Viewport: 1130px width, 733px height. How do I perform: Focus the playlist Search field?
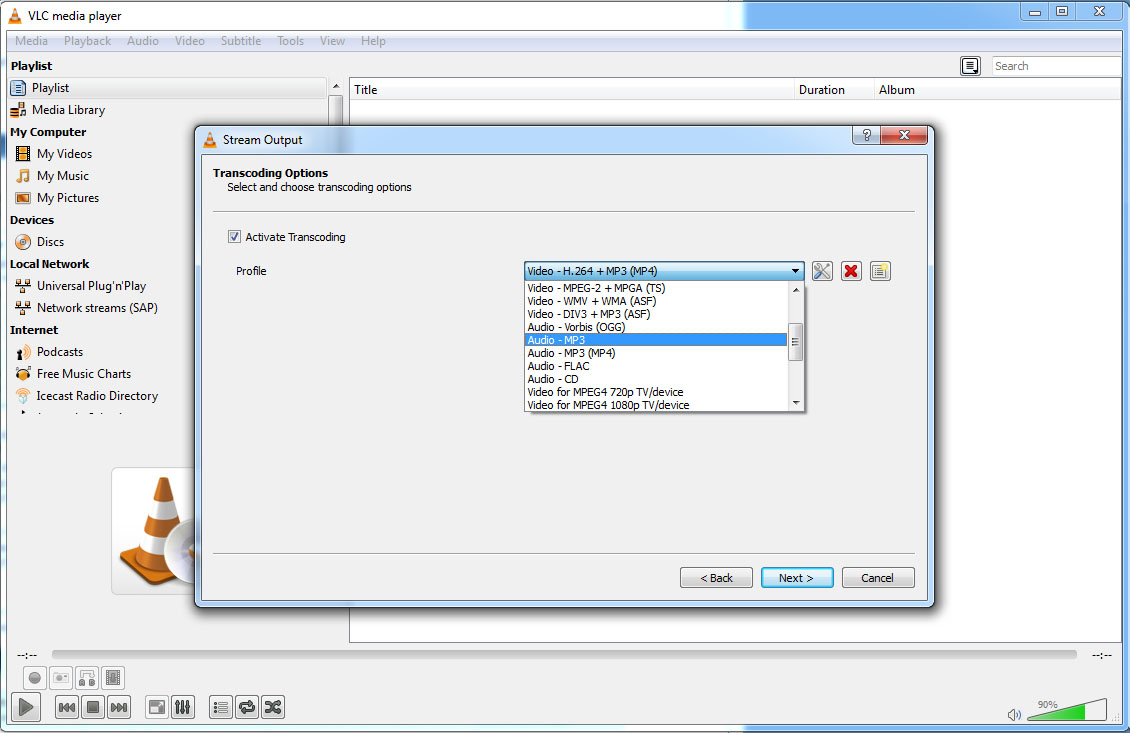click(x=1056, y=66)
